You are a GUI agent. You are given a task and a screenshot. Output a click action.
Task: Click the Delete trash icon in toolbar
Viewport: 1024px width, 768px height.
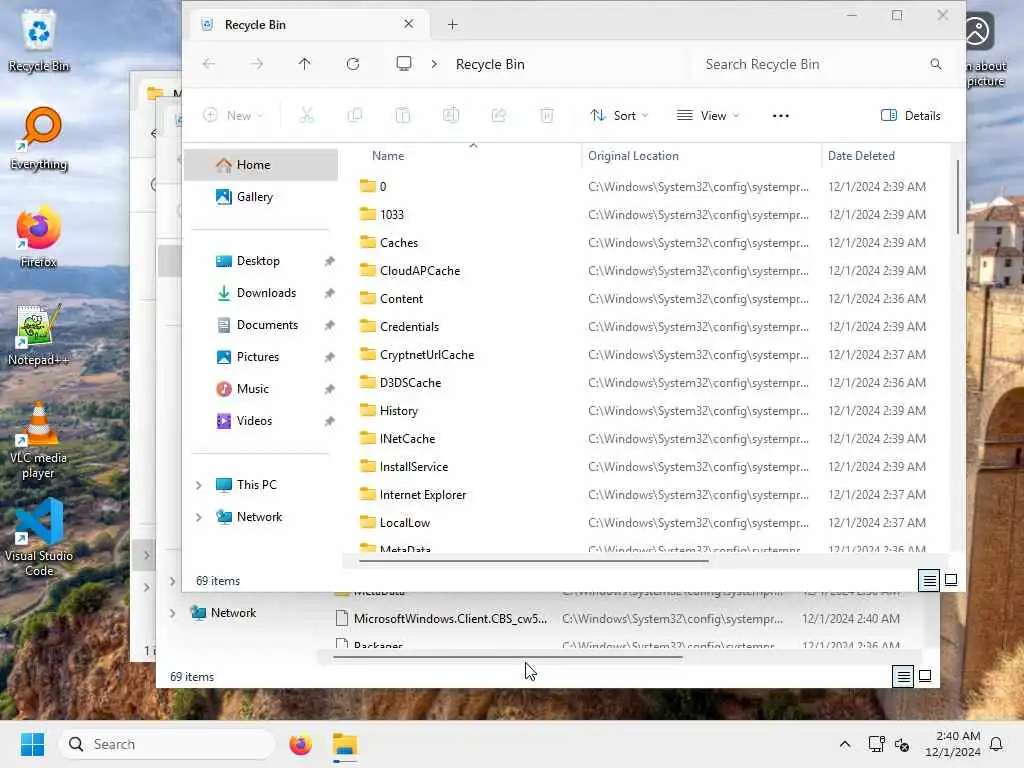547,116
